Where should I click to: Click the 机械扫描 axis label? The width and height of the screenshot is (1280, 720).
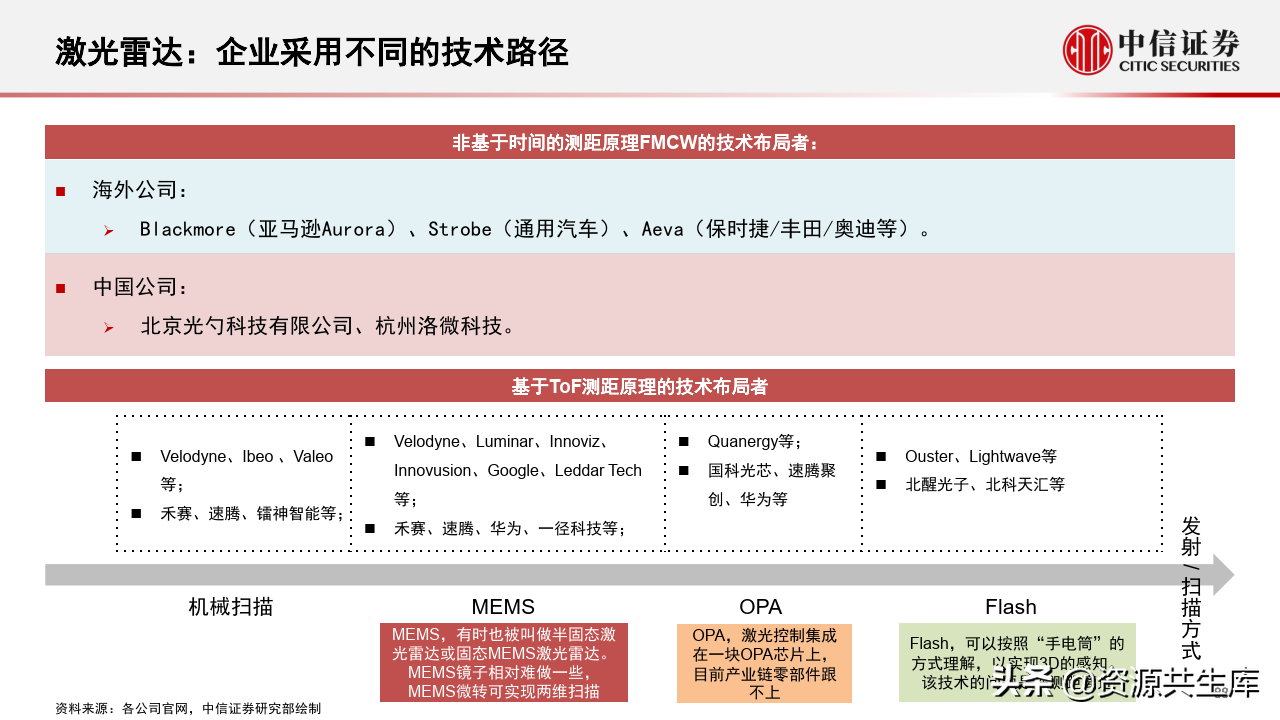coord(231,606)
